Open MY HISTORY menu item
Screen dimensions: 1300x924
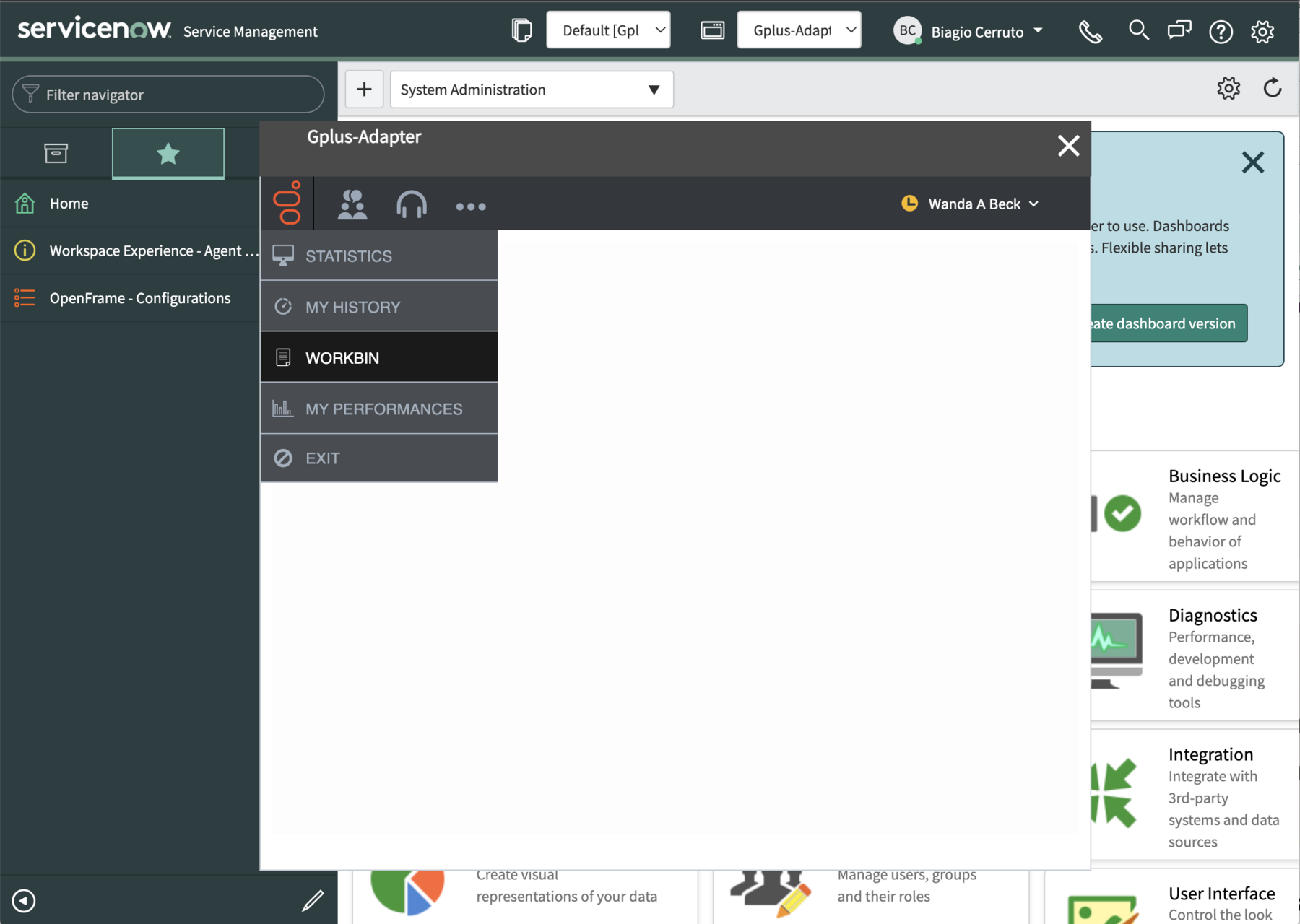pos(379,307)
